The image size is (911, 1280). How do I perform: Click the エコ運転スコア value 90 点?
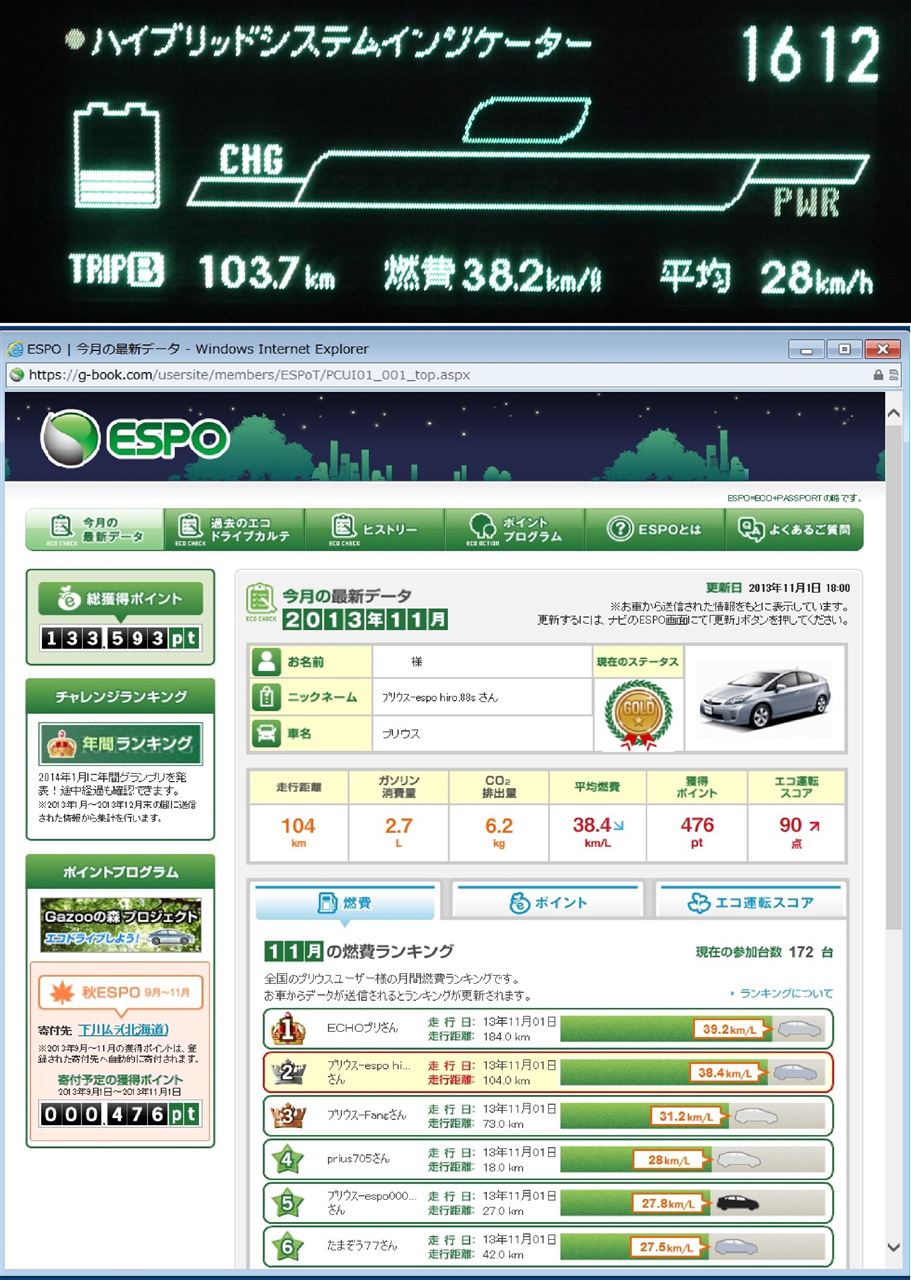tap(797, 831)
